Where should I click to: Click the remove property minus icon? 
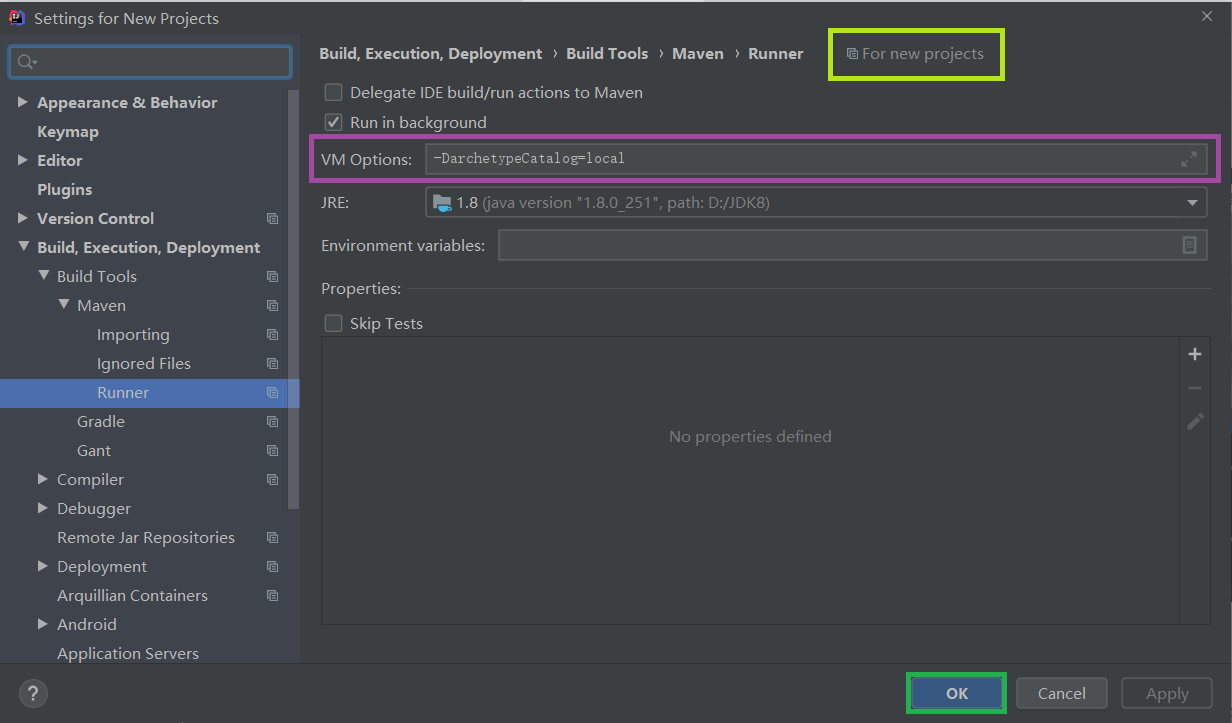1194,388
